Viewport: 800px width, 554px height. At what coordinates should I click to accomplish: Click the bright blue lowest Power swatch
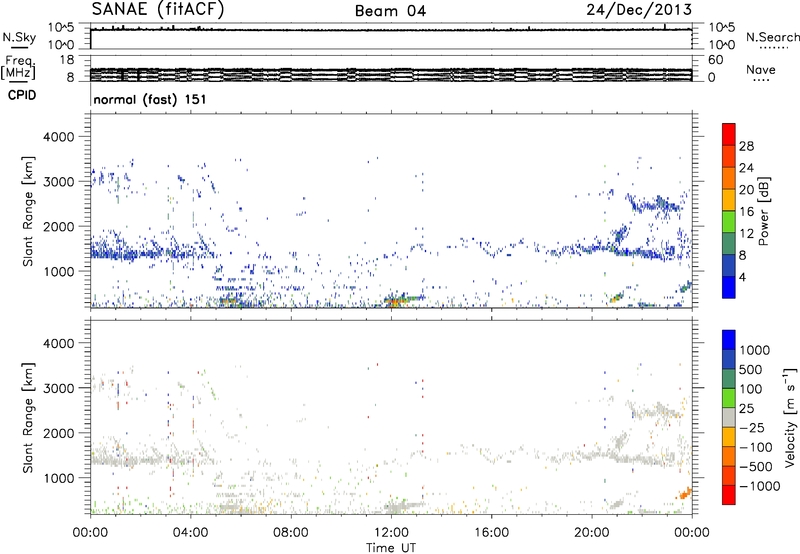coord(729,287)
